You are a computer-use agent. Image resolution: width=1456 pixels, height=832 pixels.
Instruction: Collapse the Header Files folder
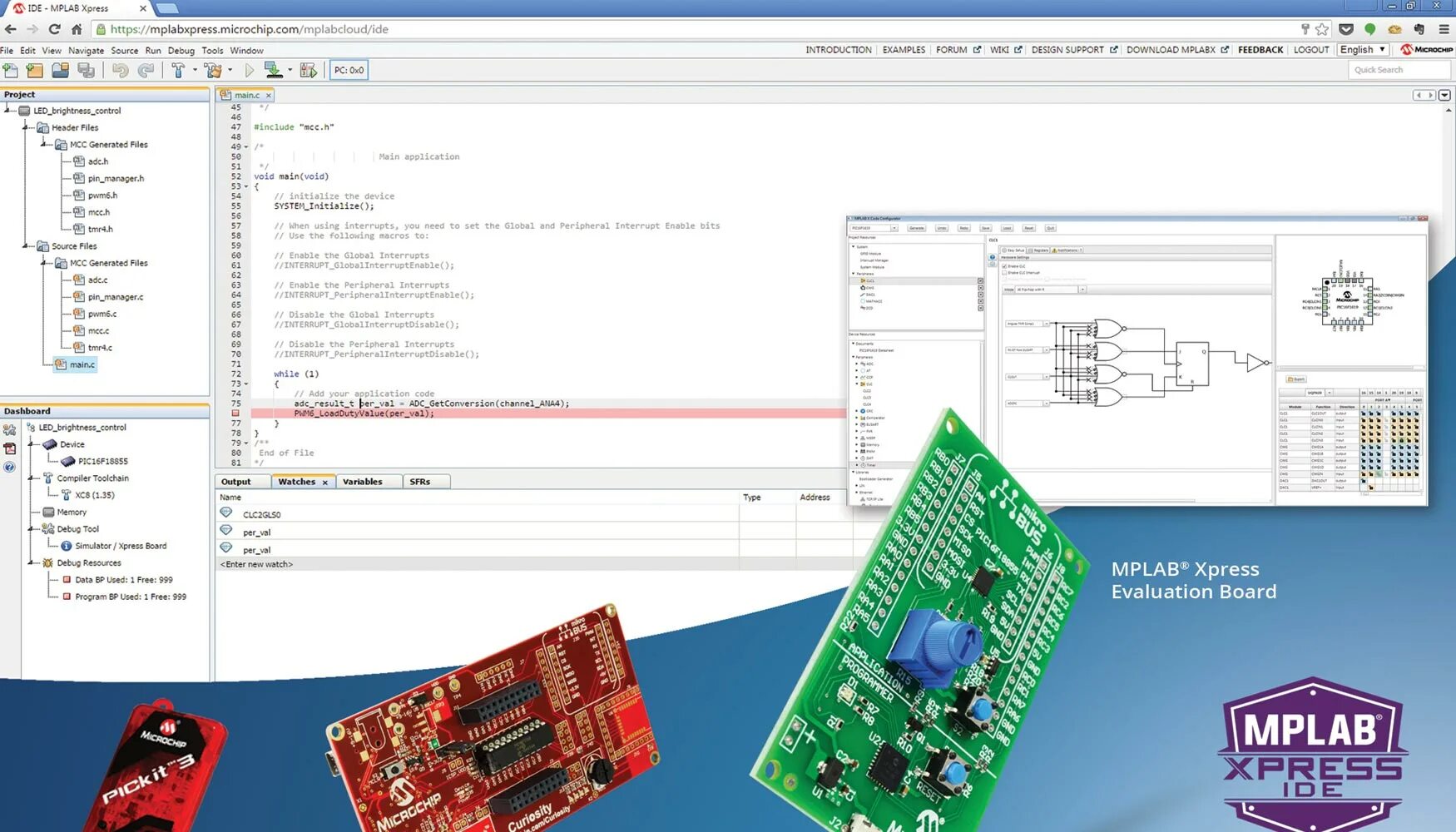26,126
